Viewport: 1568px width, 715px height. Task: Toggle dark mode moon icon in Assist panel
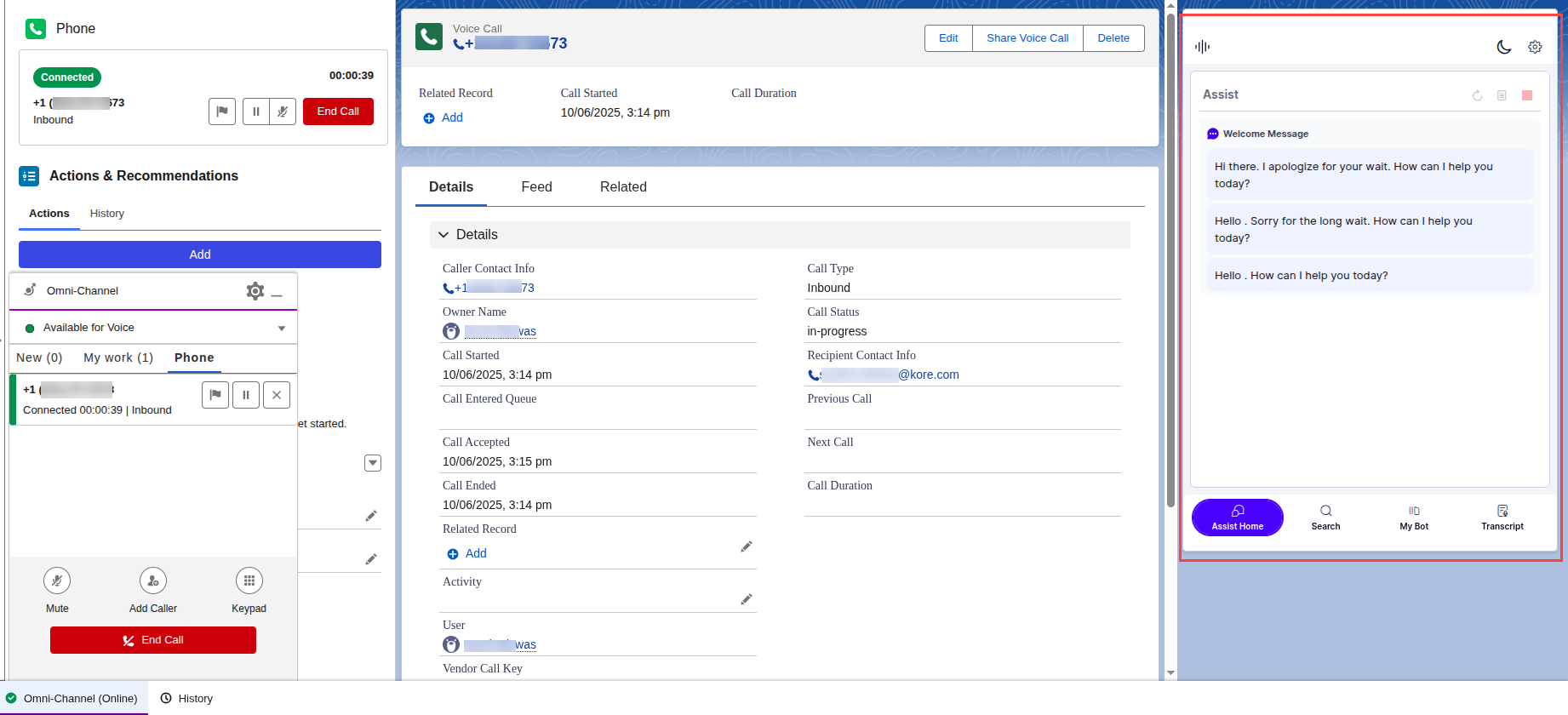point(1504,47)
